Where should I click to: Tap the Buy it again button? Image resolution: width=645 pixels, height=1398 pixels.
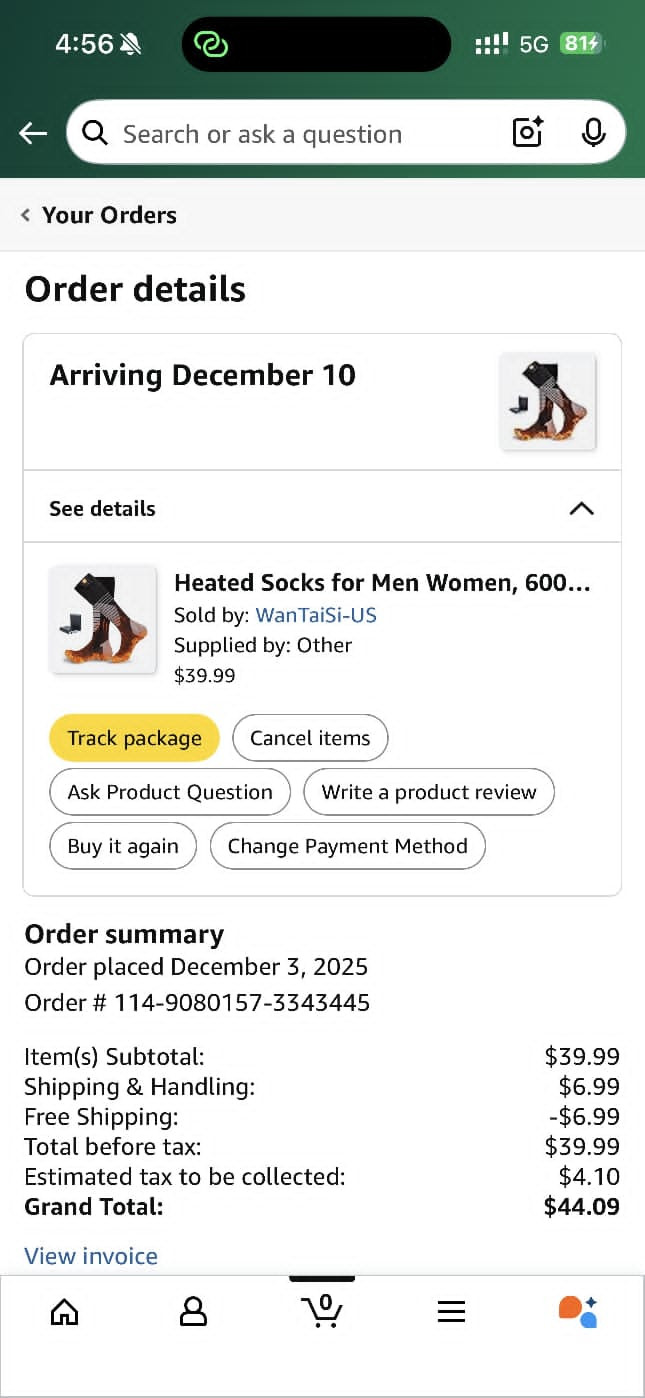123,847
